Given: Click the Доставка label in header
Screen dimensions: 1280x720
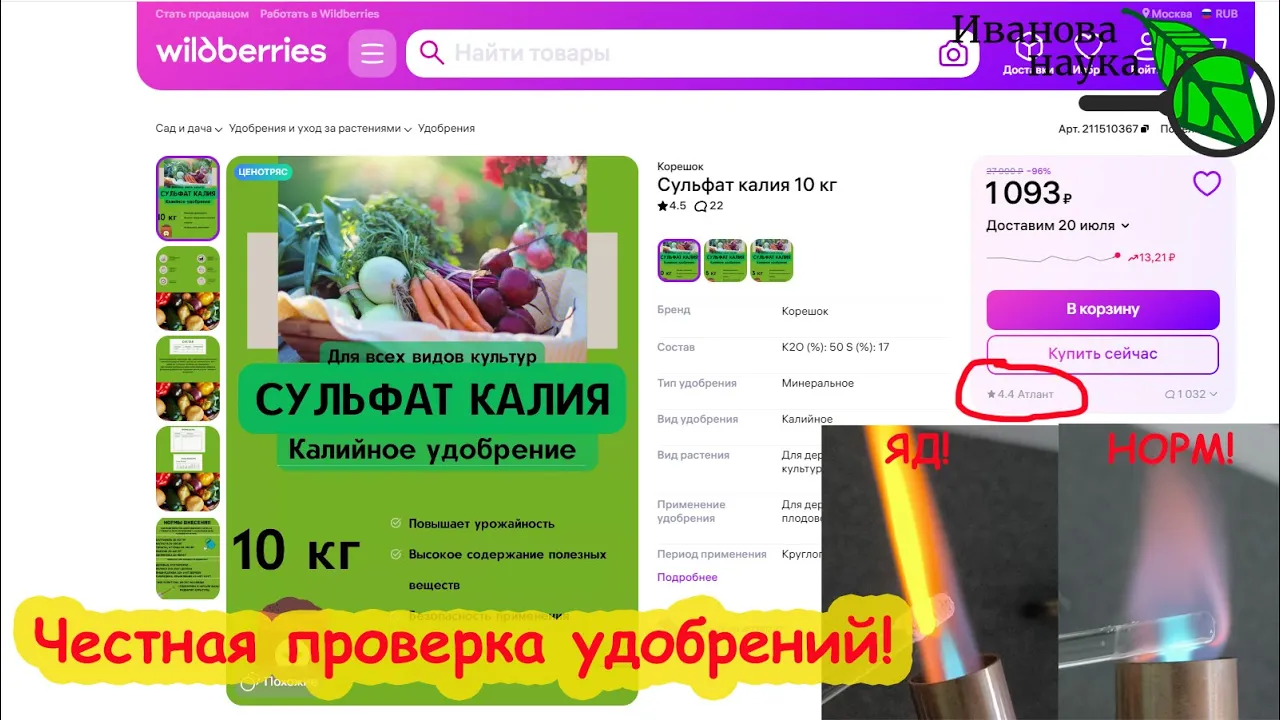Looking at the screenshot, I should tap(1026, 70).
